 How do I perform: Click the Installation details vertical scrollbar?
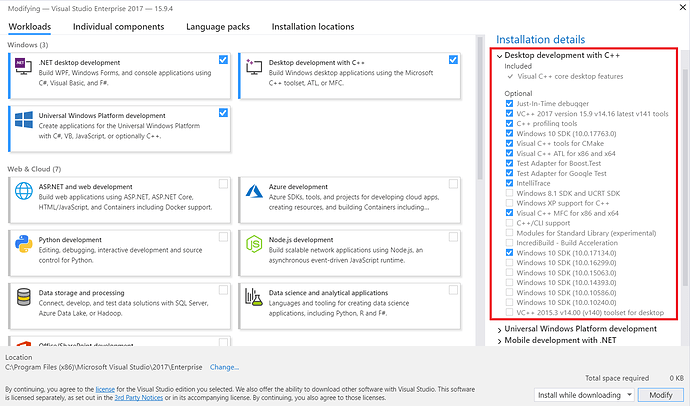click(x=686, y=176)
